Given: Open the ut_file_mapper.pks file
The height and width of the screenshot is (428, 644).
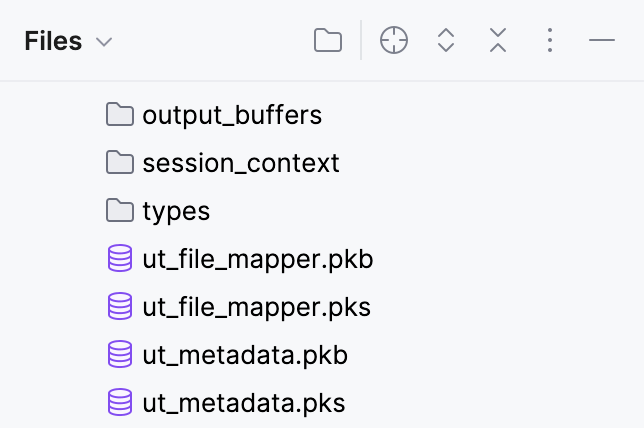Looking at the screenshot, I should [256, 307].
